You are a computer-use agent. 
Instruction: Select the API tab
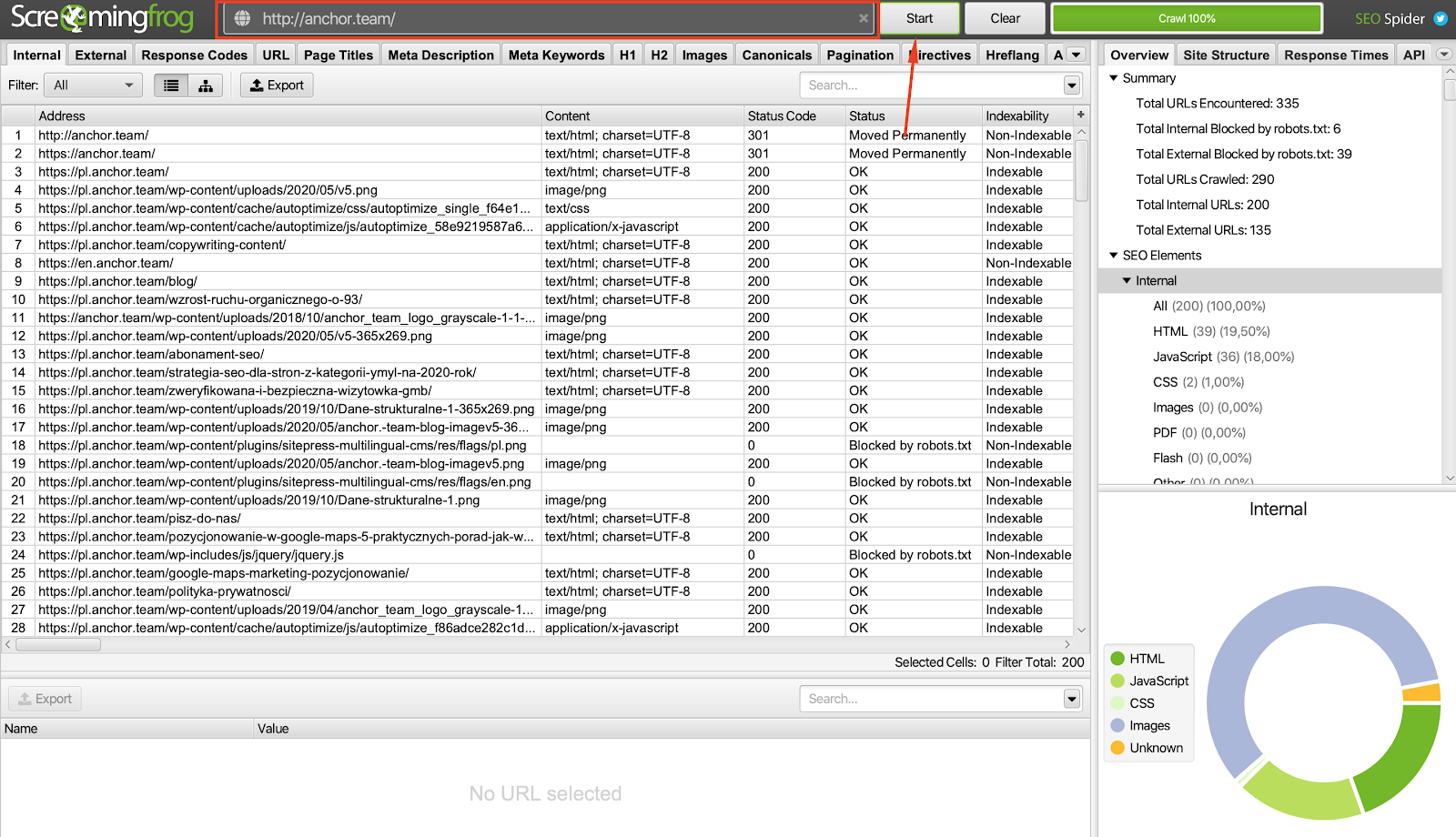[x=1414, y=55]
